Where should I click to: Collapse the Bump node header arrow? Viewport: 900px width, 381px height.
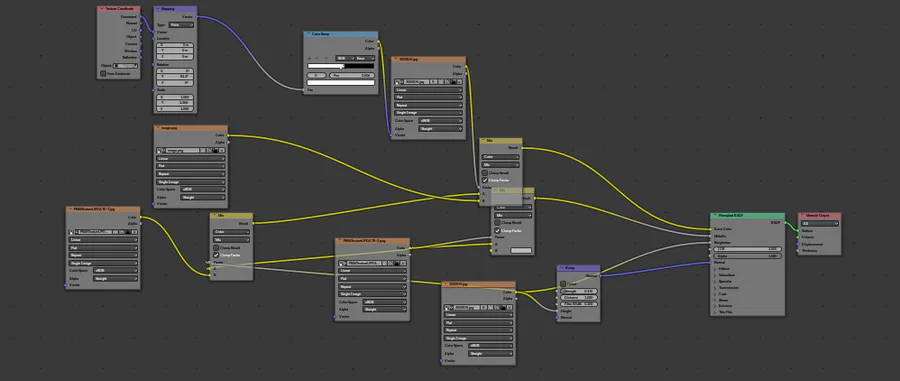point(560,268)
